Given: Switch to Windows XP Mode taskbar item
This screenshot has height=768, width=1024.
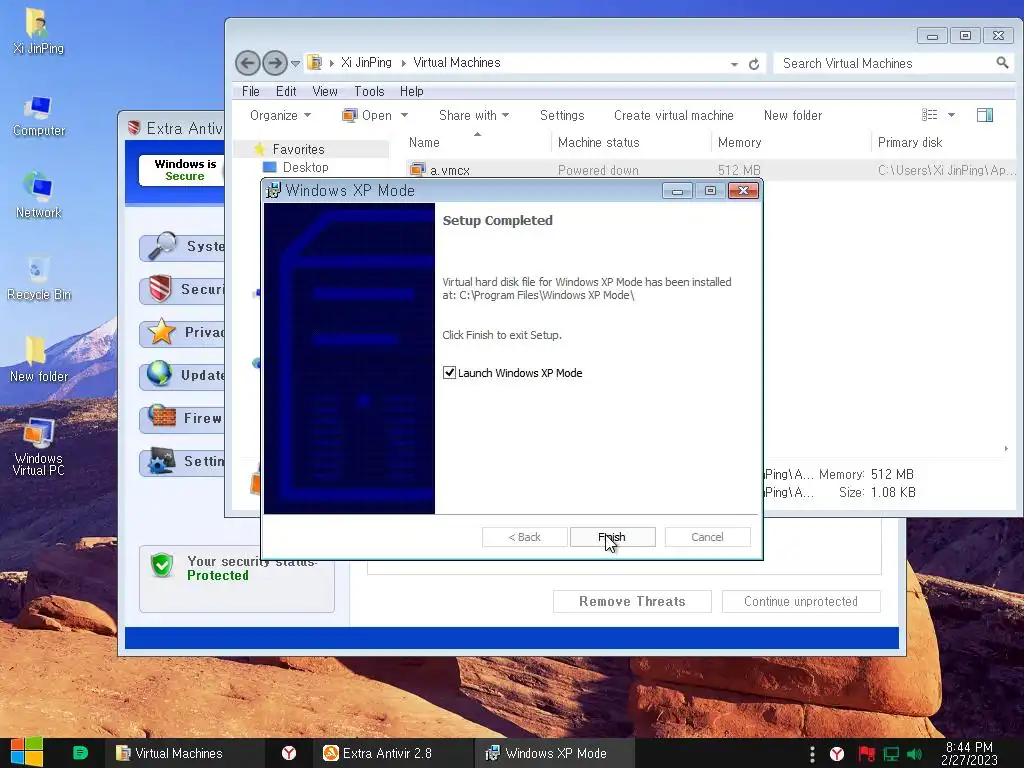Looking at the screenshot, I should point(554,753).
